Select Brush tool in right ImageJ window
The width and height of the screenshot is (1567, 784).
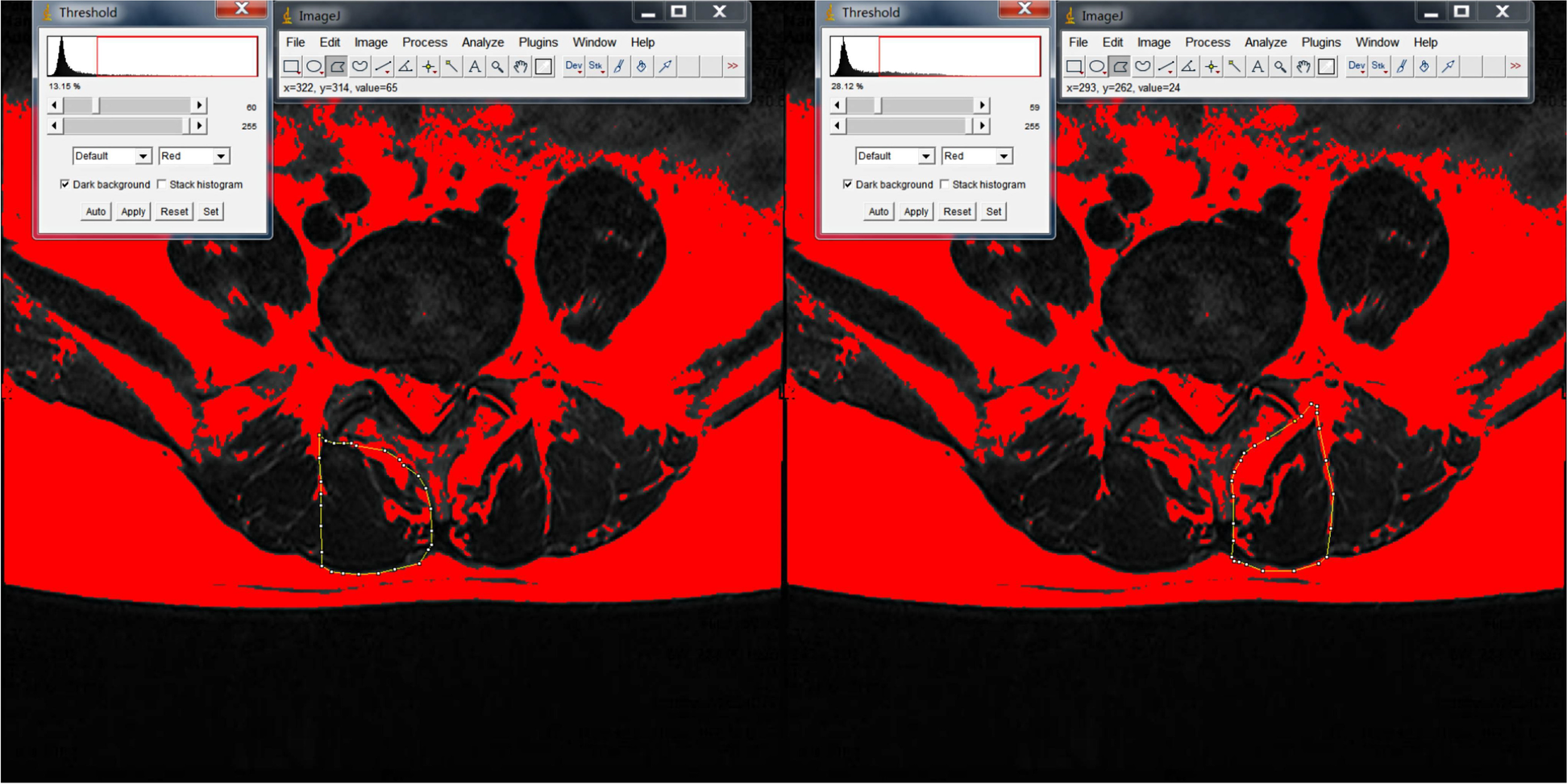click(1403, 67)
